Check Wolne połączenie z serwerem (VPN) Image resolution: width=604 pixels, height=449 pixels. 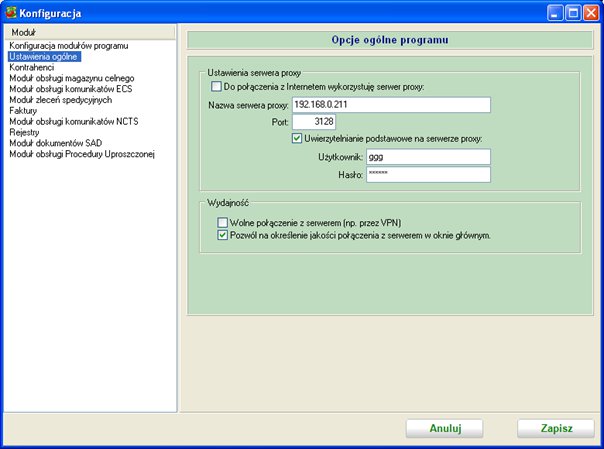pos(222,223)
